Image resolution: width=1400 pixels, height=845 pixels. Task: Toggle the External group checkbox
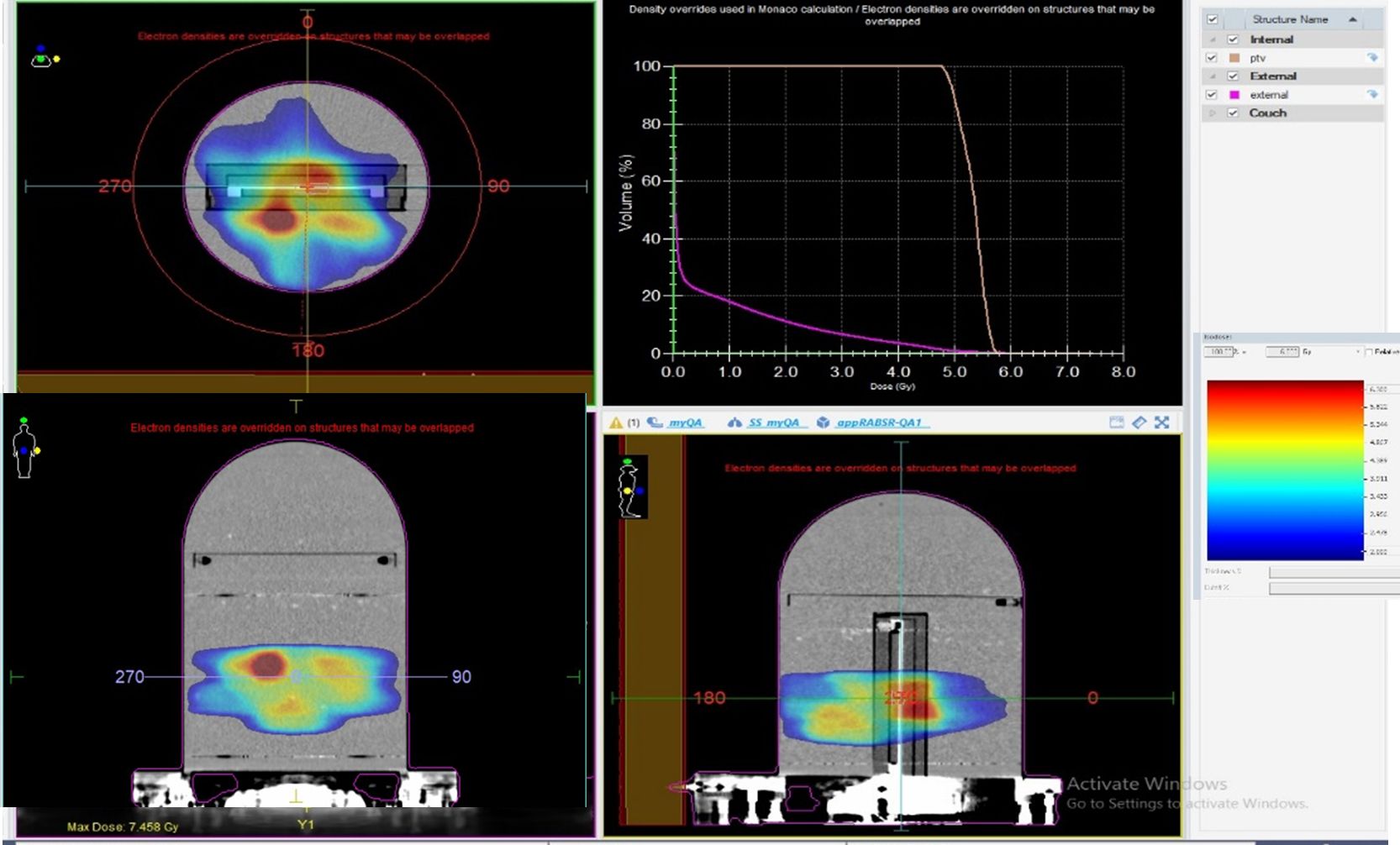[1233, 76]
